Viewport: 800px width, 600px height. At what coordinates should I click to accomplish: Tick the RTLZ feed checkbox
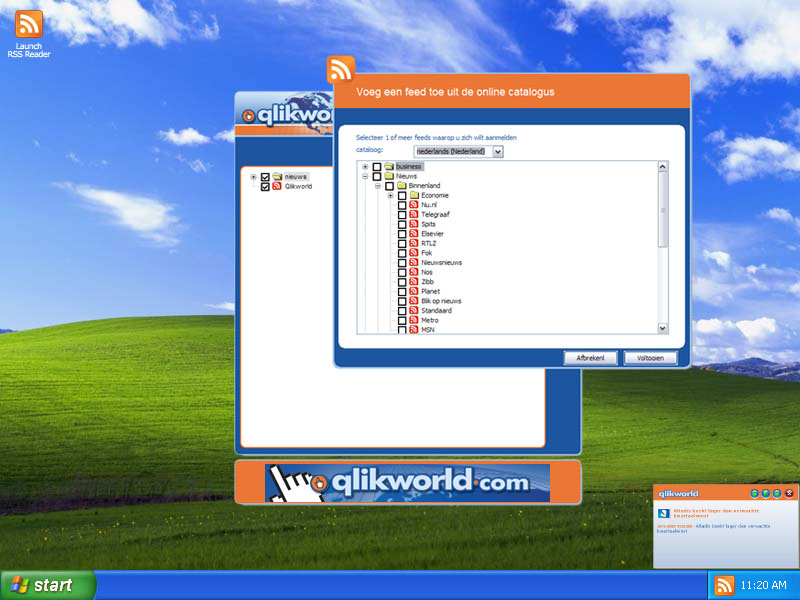pos(401,244)
